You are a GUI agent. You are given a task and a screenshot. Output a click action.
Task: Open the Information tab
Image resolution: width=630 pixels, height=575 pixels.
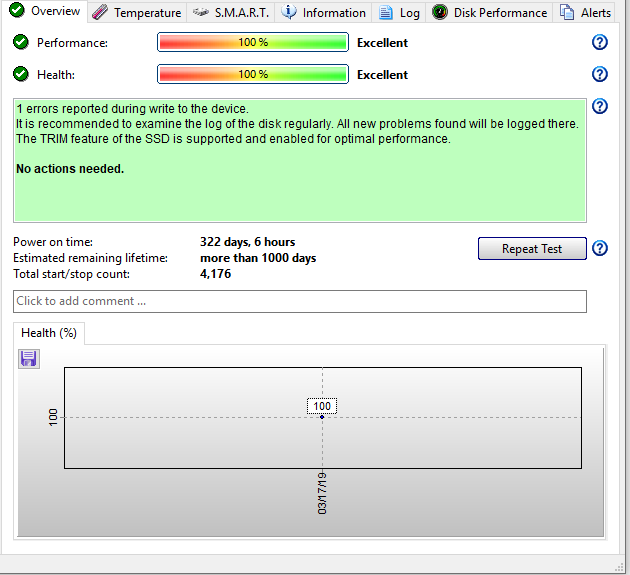pos(323,12)
